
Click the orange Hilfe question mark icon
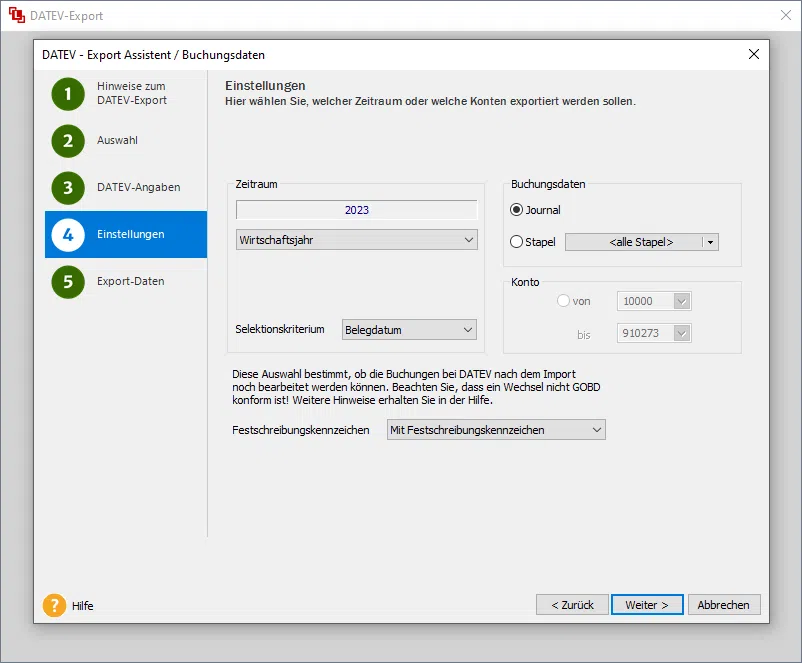54,605
